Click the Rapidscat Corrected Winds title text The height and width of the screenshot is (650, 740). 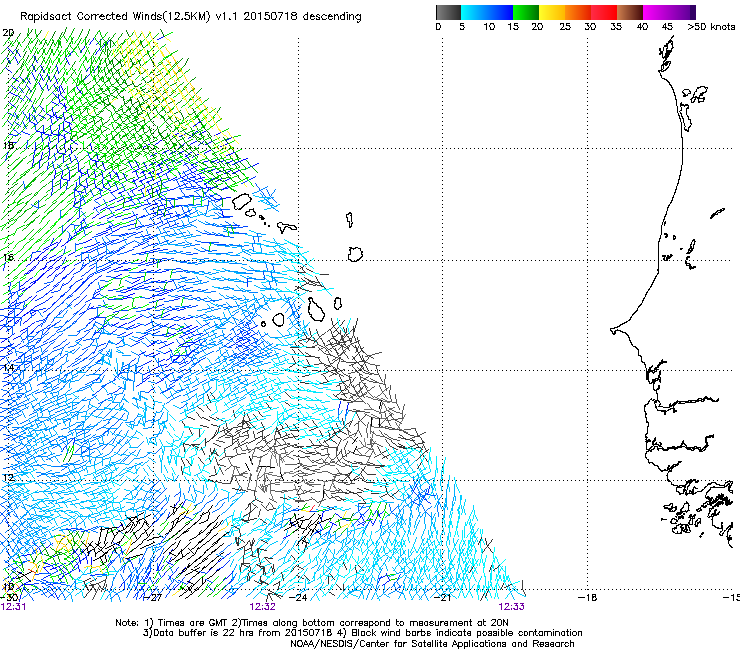(x=191, y=17)
